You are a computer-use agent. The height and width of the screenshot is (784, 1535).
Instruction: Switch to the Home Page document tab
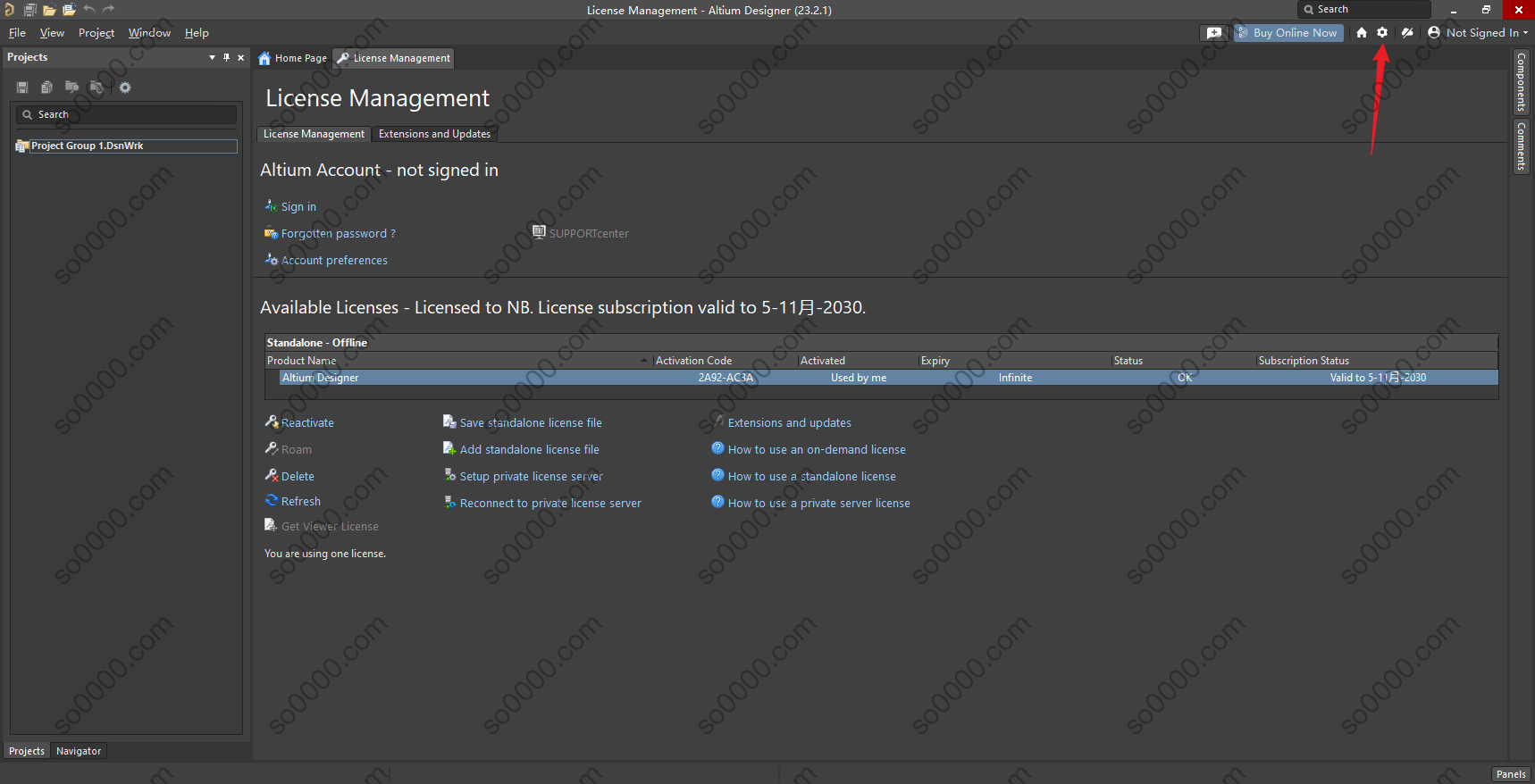292,58
